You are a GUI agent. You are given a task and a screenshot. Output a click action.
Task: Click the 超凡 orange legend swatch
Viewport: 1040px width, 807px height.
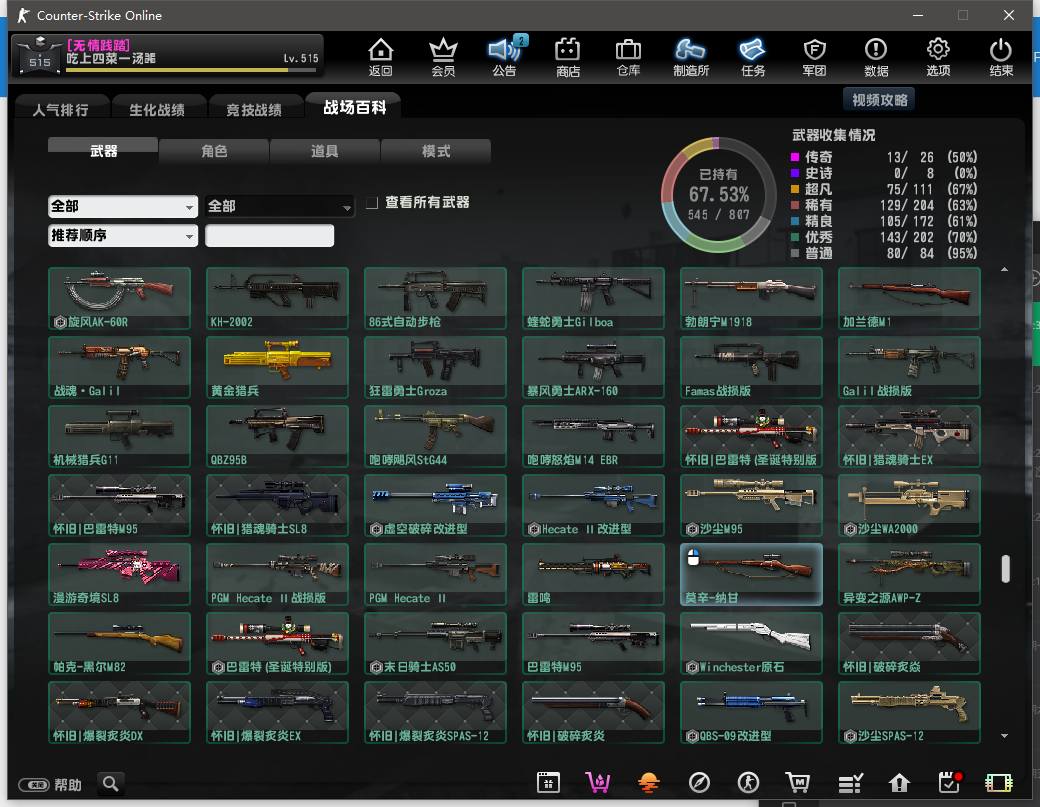[x=795, y=189]
